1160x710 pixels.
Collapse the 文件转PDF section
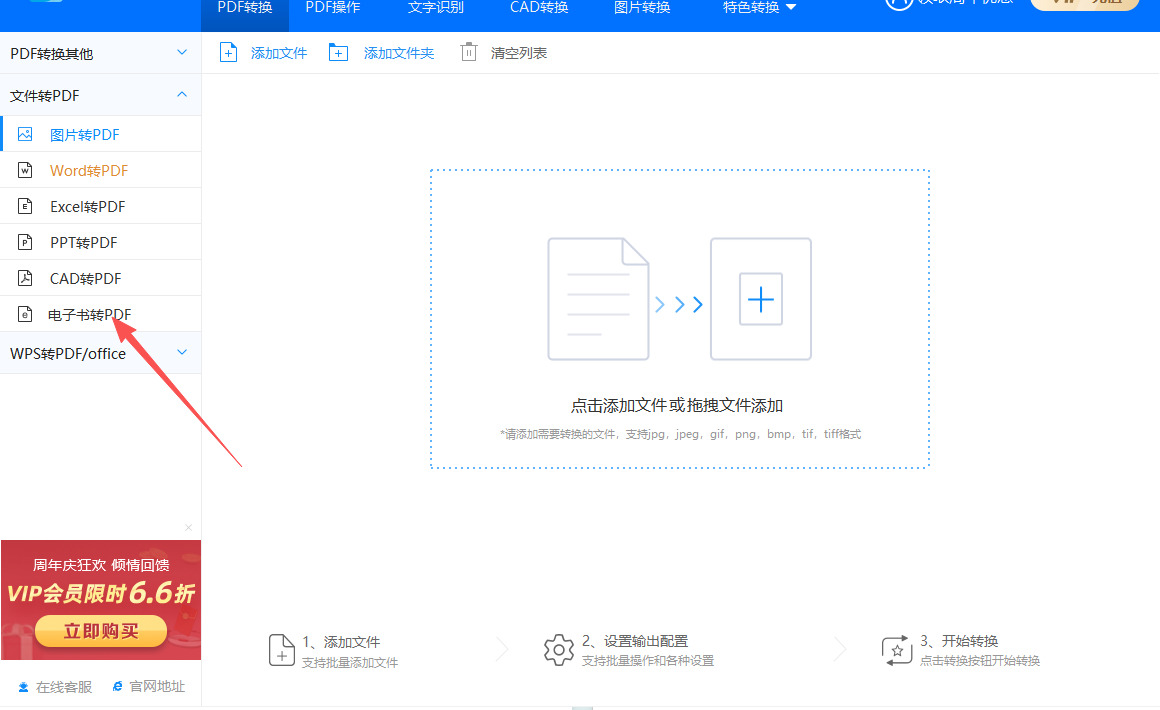point(101,95)
